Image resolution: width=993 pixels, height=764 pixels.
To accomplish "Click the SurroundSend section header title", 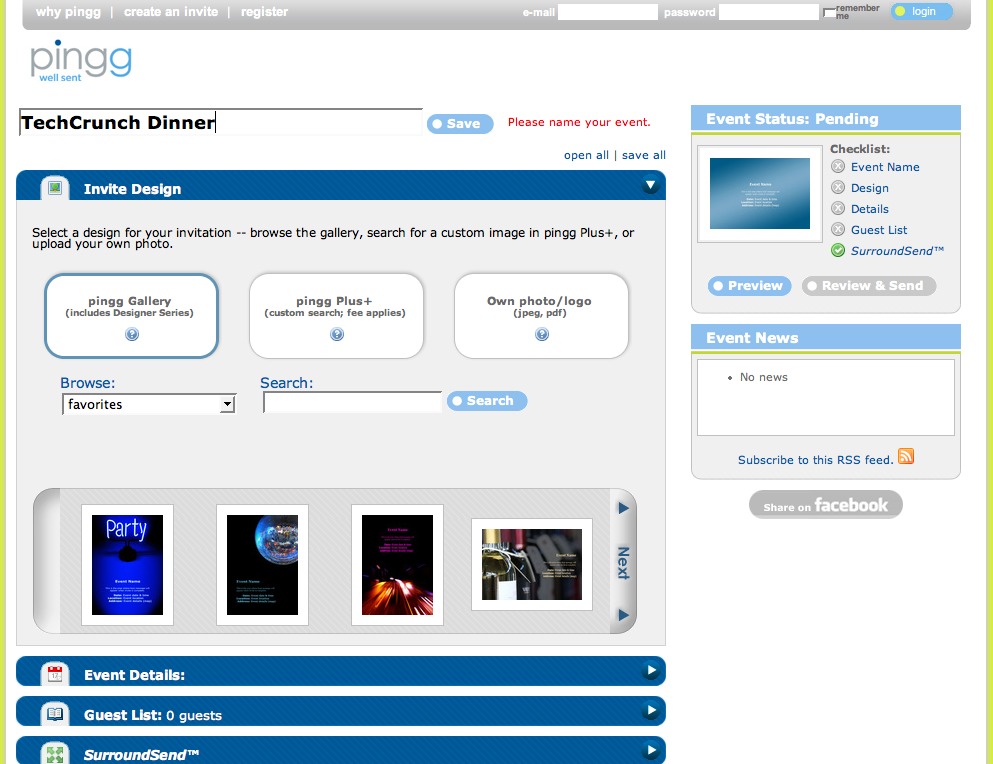I will (141, 754).
